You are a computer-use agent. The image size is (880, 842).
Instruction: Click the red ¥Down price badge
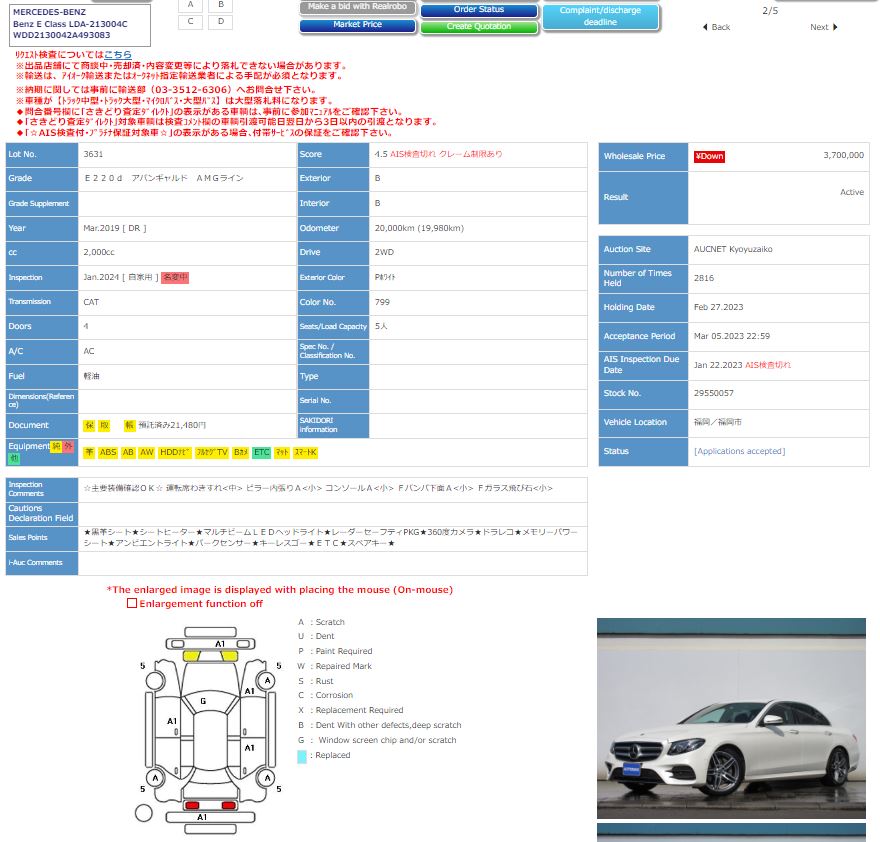(x=709, y=156)
